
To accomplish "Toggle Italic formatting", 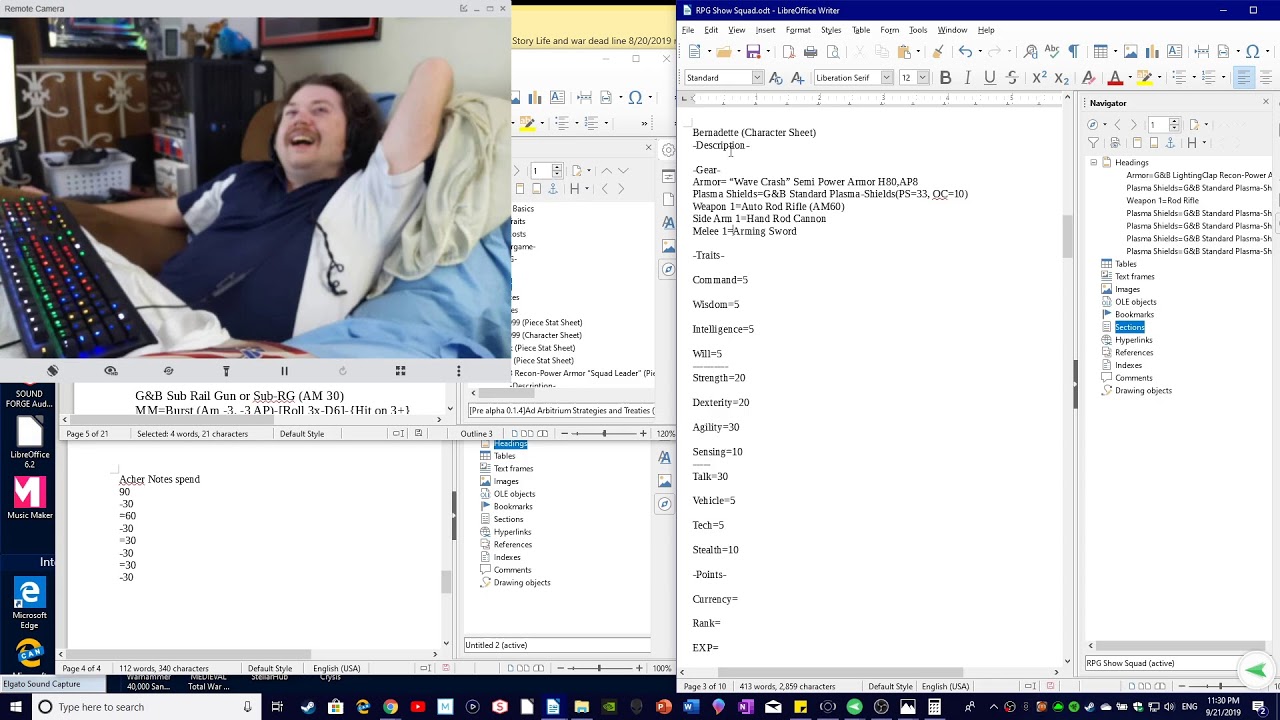I will 967,78.
